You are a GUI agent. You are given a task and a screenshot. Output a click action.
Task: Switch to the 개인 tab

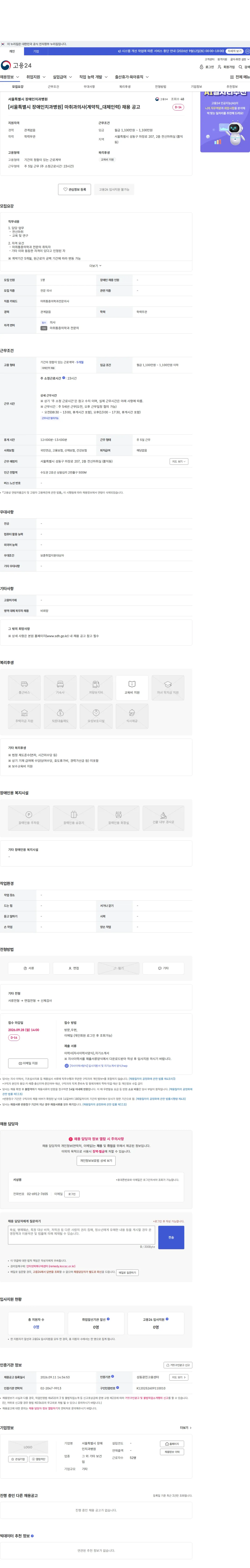coord(12,51)
